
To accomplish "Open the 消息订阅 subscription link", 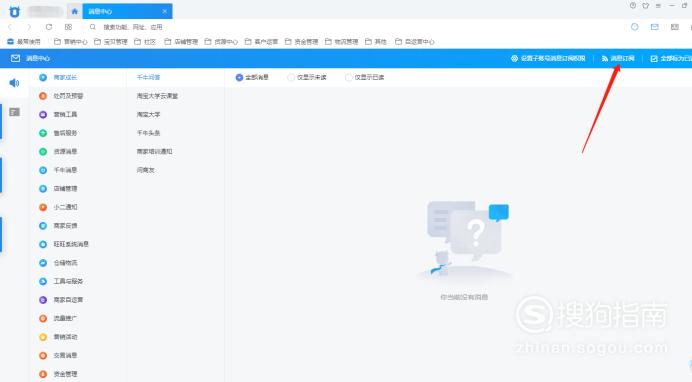I will pyautogui.click(x=618, y=58).
